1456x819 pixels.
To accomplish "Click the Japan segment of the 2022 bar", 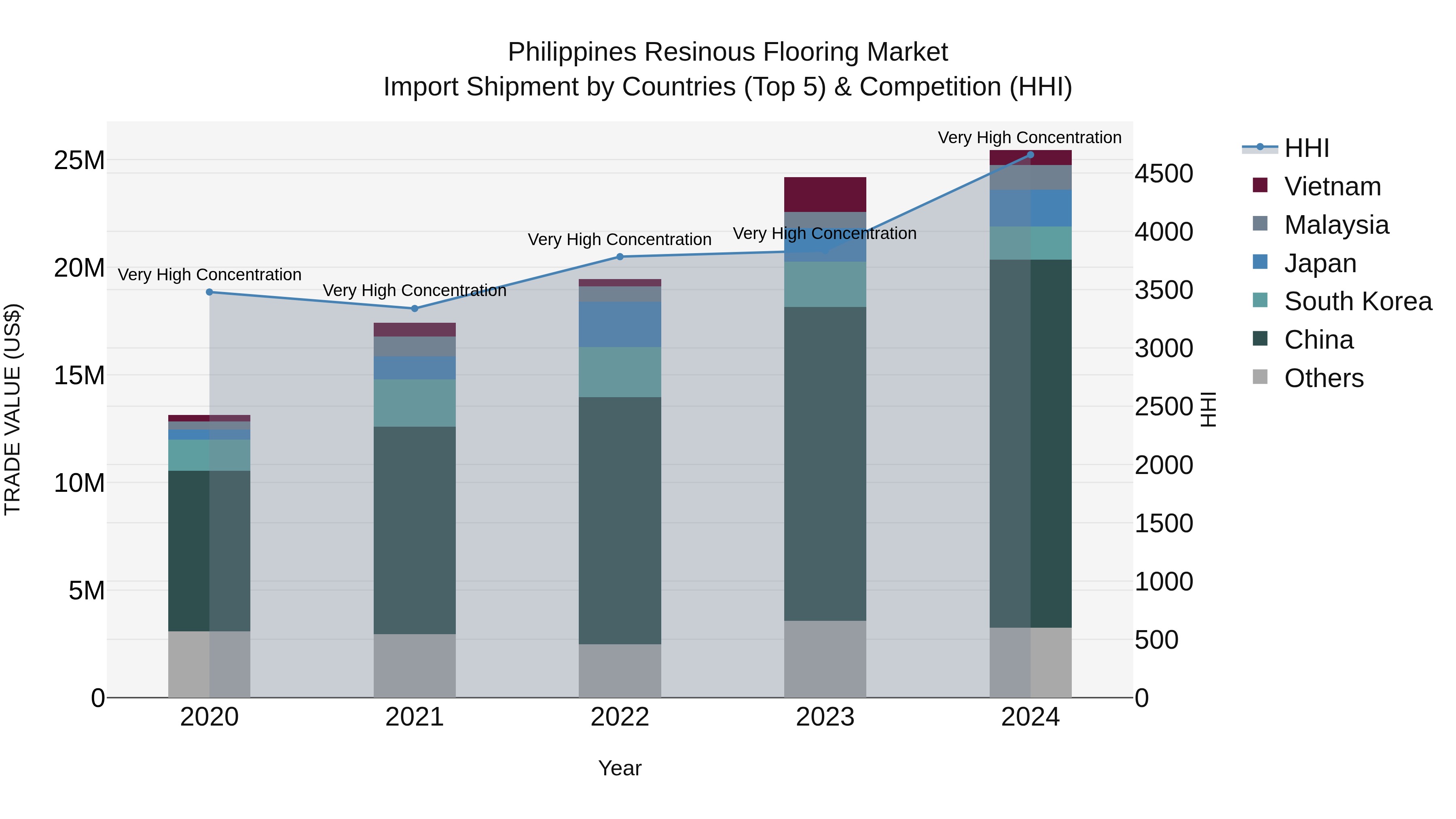I will [x=620, y=324].
